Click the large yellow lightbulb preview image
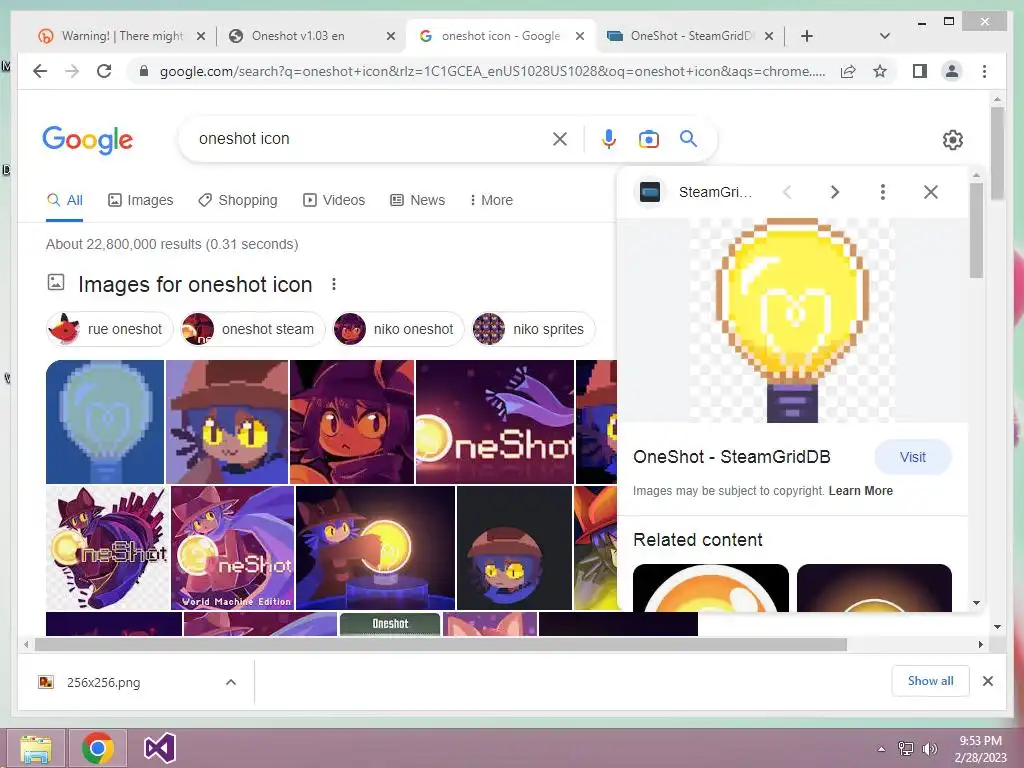The width and height of the screenshot is (1024, 768). tap(792, 320)
